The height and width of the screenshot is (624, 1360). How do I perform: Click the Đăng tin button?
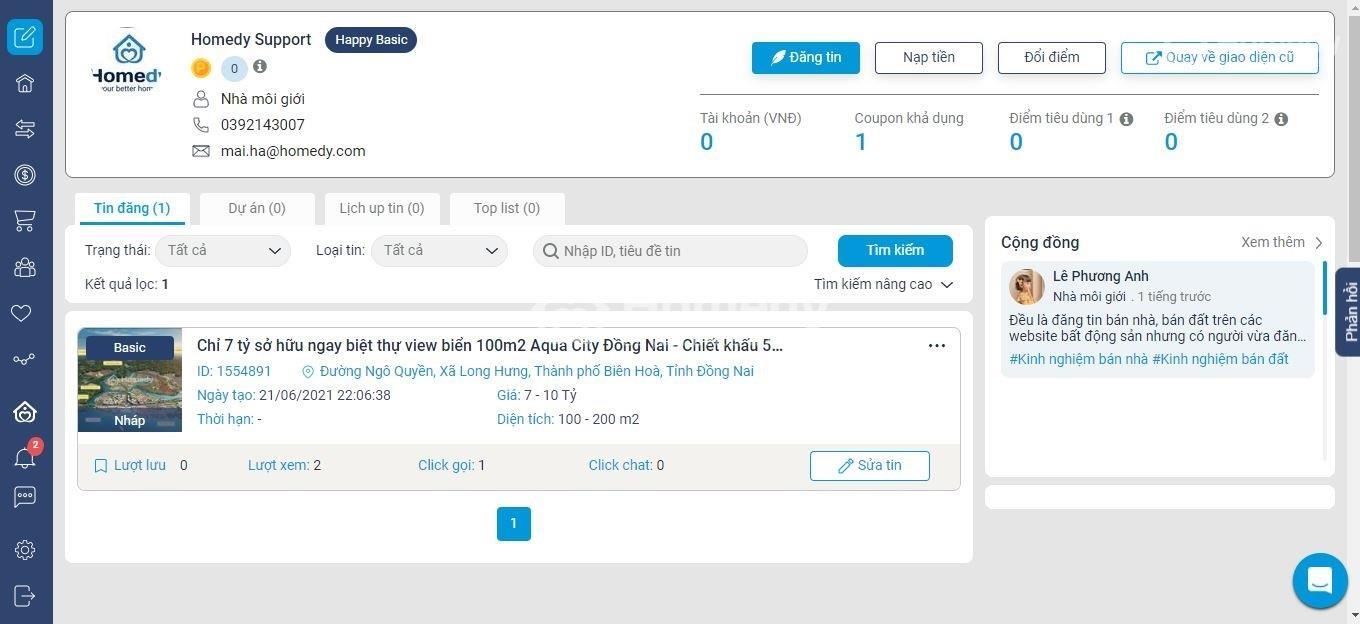[806, 58]
